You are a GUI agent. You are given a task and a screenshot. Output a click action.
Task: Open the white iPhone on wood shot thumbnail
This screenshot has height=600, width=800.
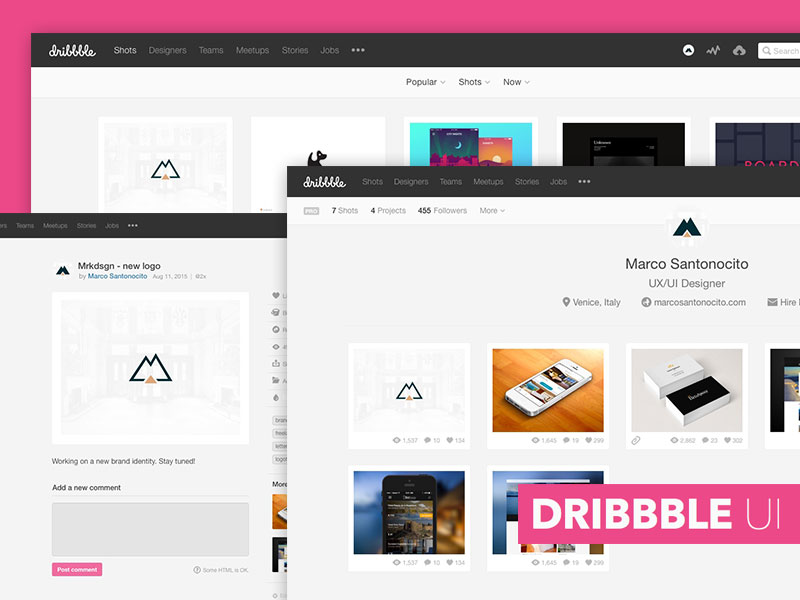coord(548,390)
